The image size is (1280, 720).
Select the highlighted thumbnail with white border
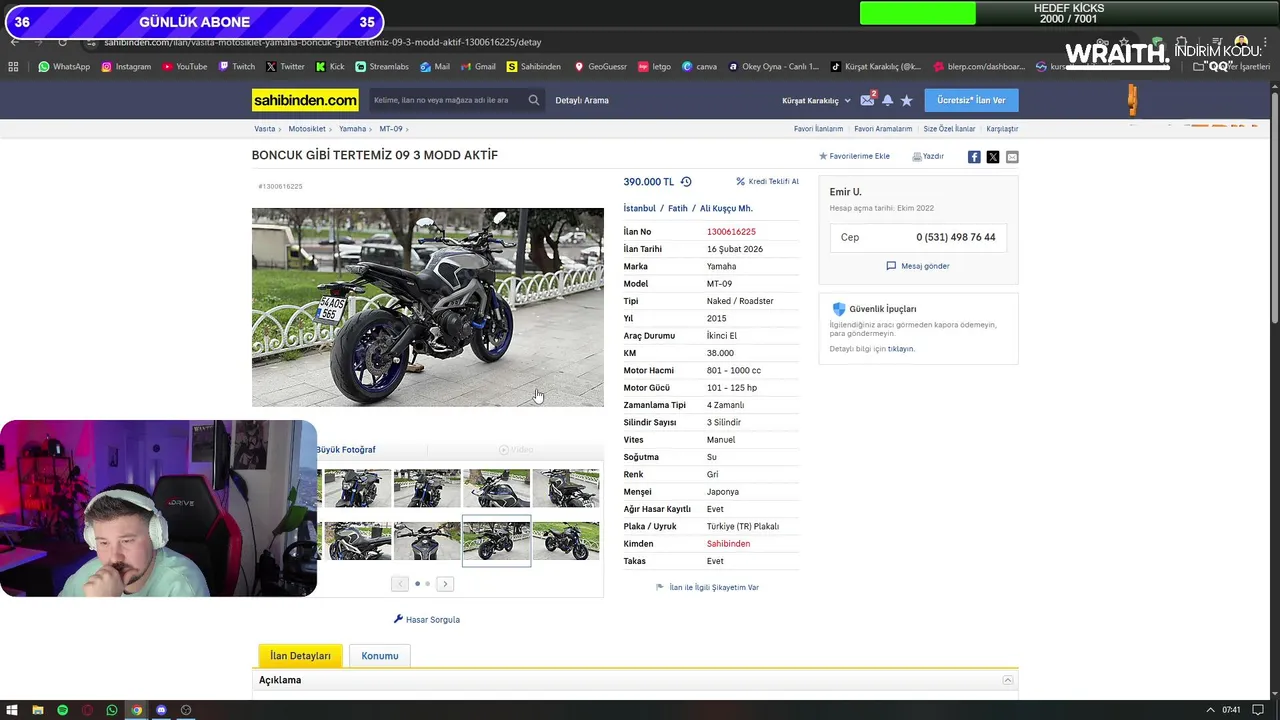point(497,541)
